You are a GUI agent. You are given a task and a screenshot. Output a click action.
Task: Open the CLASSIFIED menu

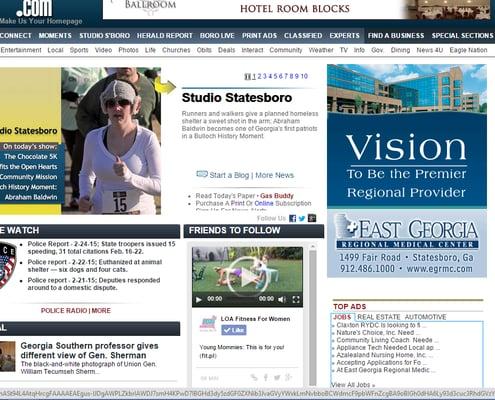pyautogui.click(x=303, y=36)
